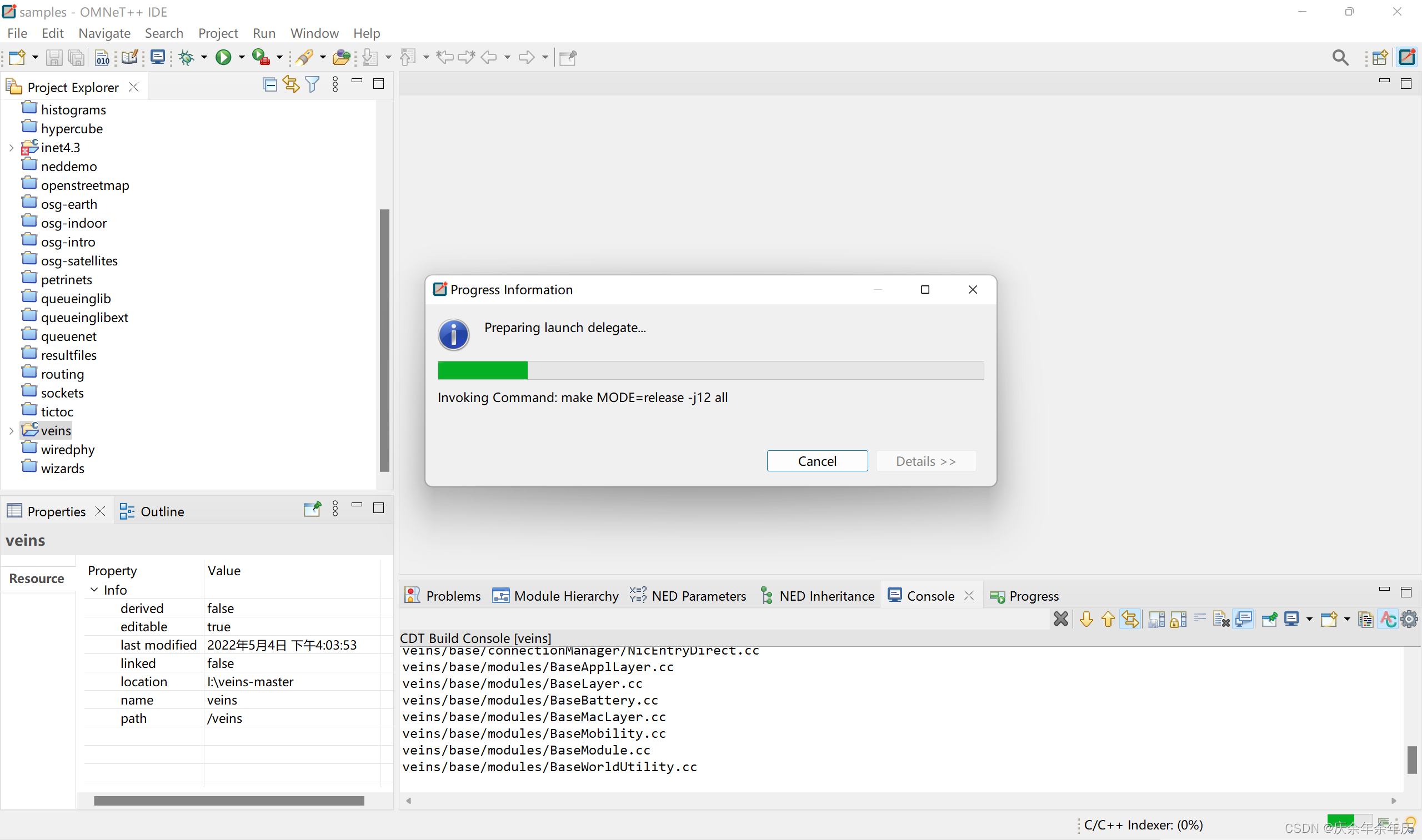Toggle Pin Console button
1422x840 pixels.
point(1269,619)
